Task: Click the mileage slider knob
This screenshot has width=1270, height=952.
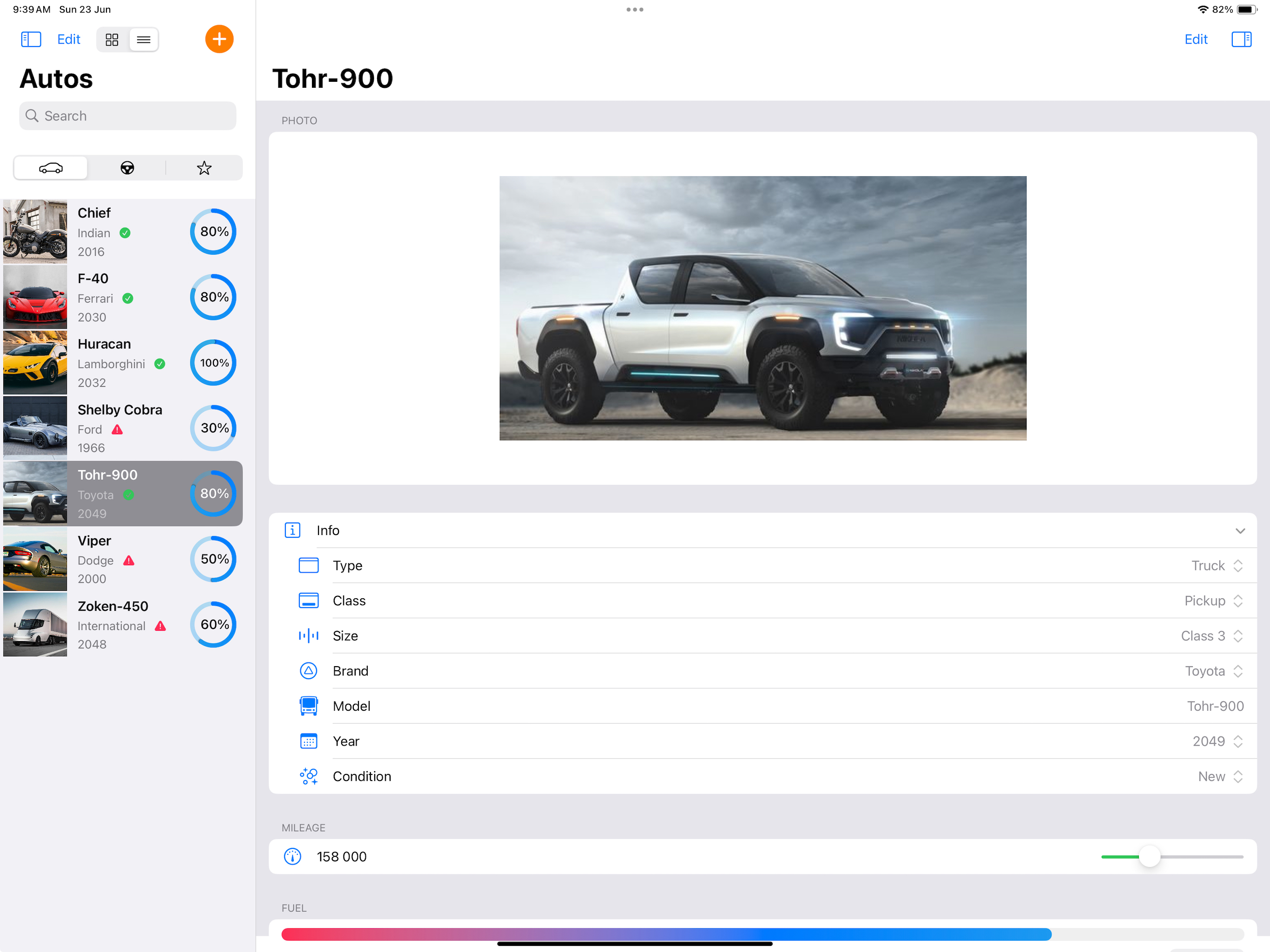Action: point(1150,856)
